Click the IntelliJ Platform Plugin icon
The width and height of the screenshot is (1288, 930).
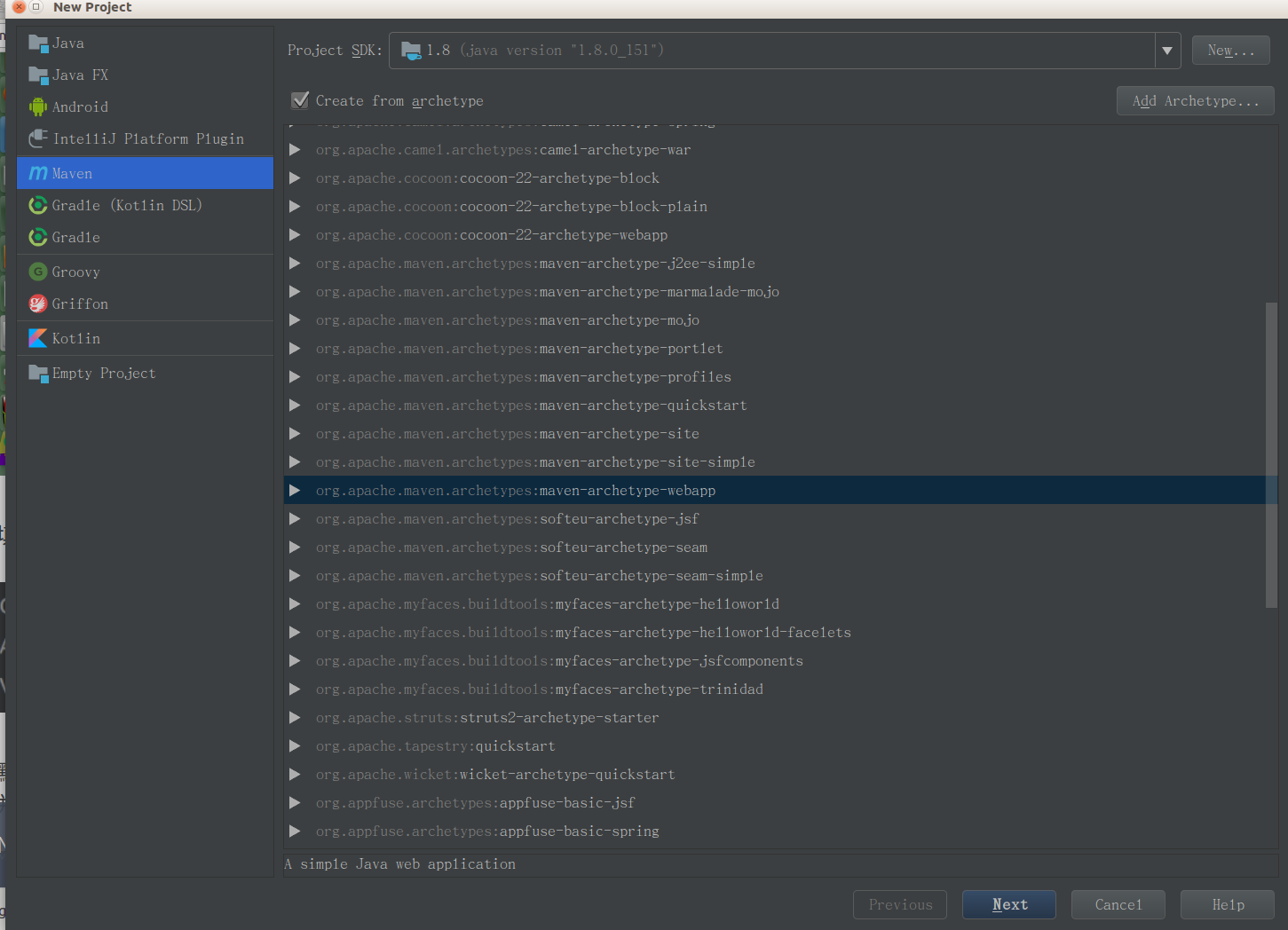(38, 139)
